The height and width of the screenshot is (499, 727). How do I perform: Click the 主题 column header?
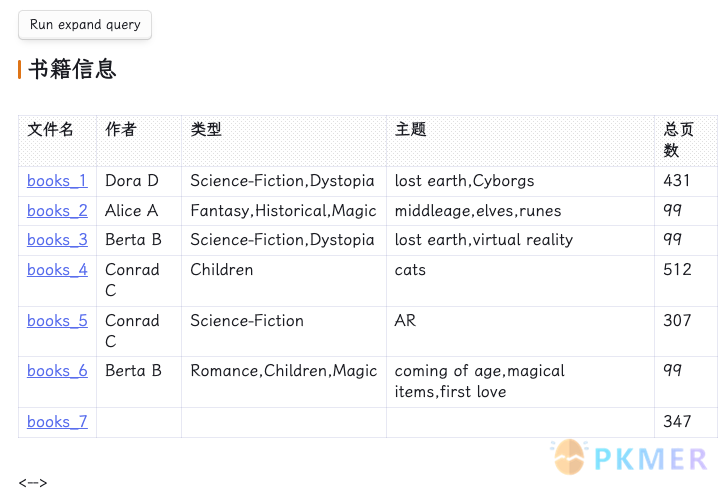[410, 129]
